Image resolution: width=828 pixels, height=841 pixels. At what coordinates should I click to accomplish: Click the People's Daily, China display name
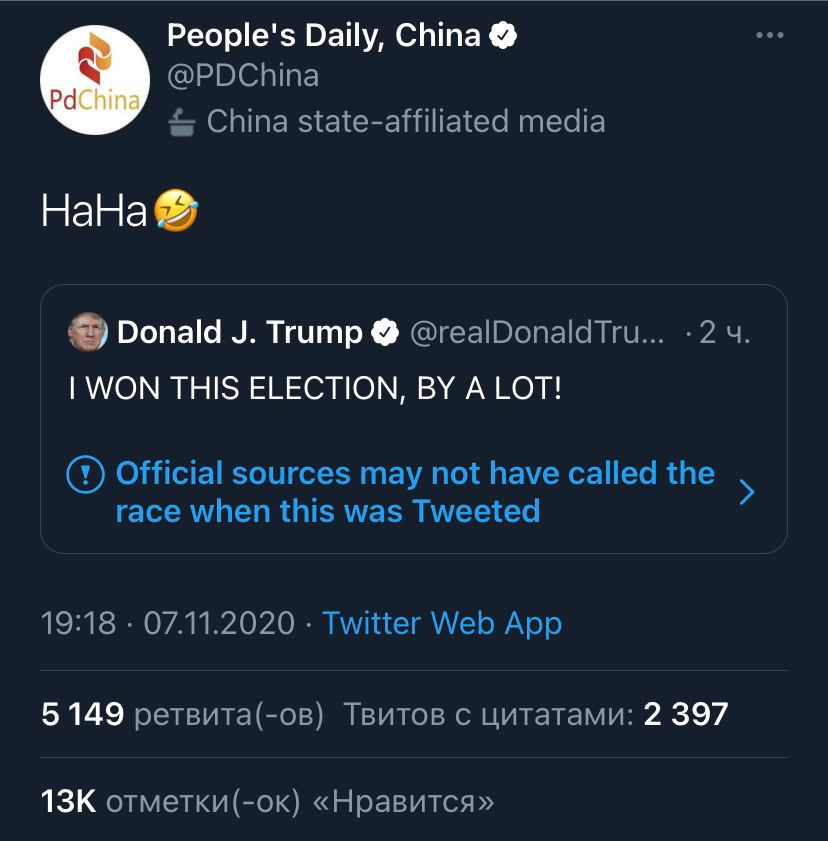323,36
